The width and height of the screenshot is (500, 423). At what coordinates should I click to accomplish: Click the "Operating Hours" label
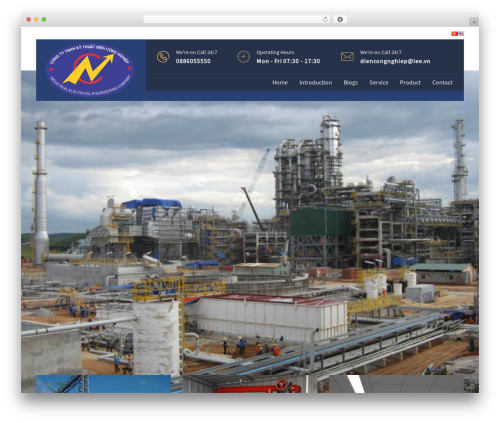[275, 52]
